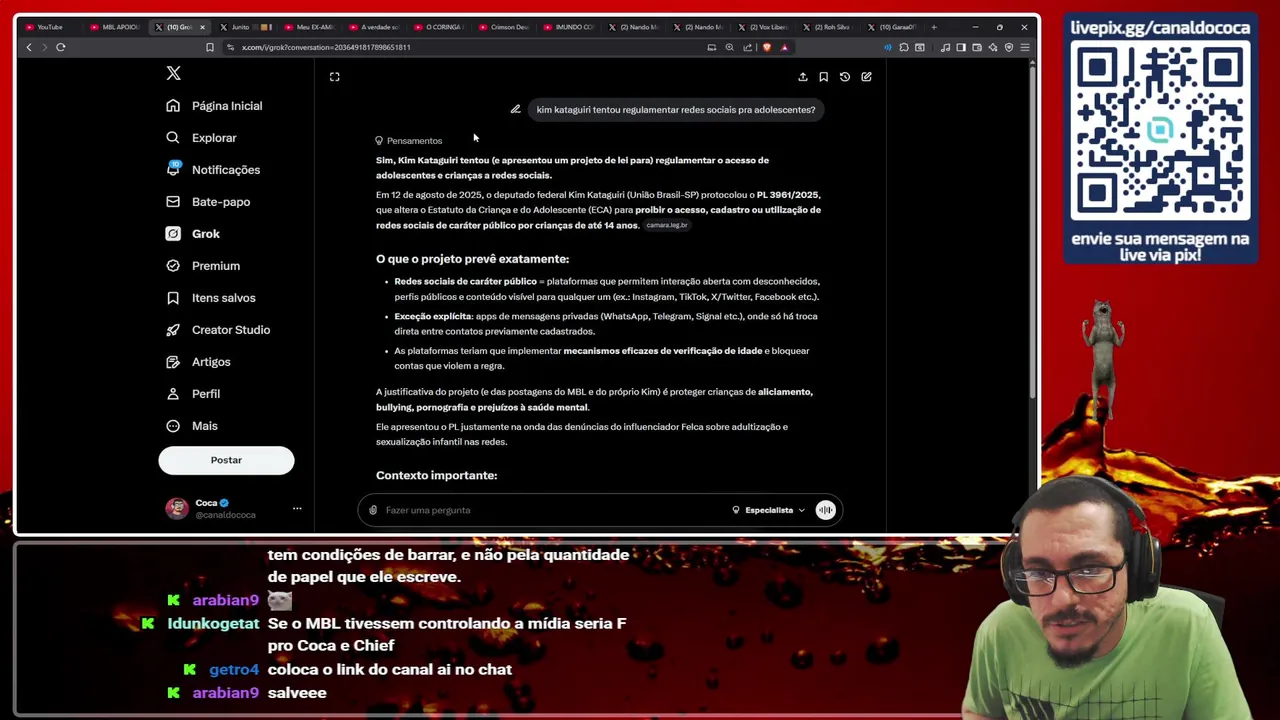Open new browser tab

[x=934, y=27]
